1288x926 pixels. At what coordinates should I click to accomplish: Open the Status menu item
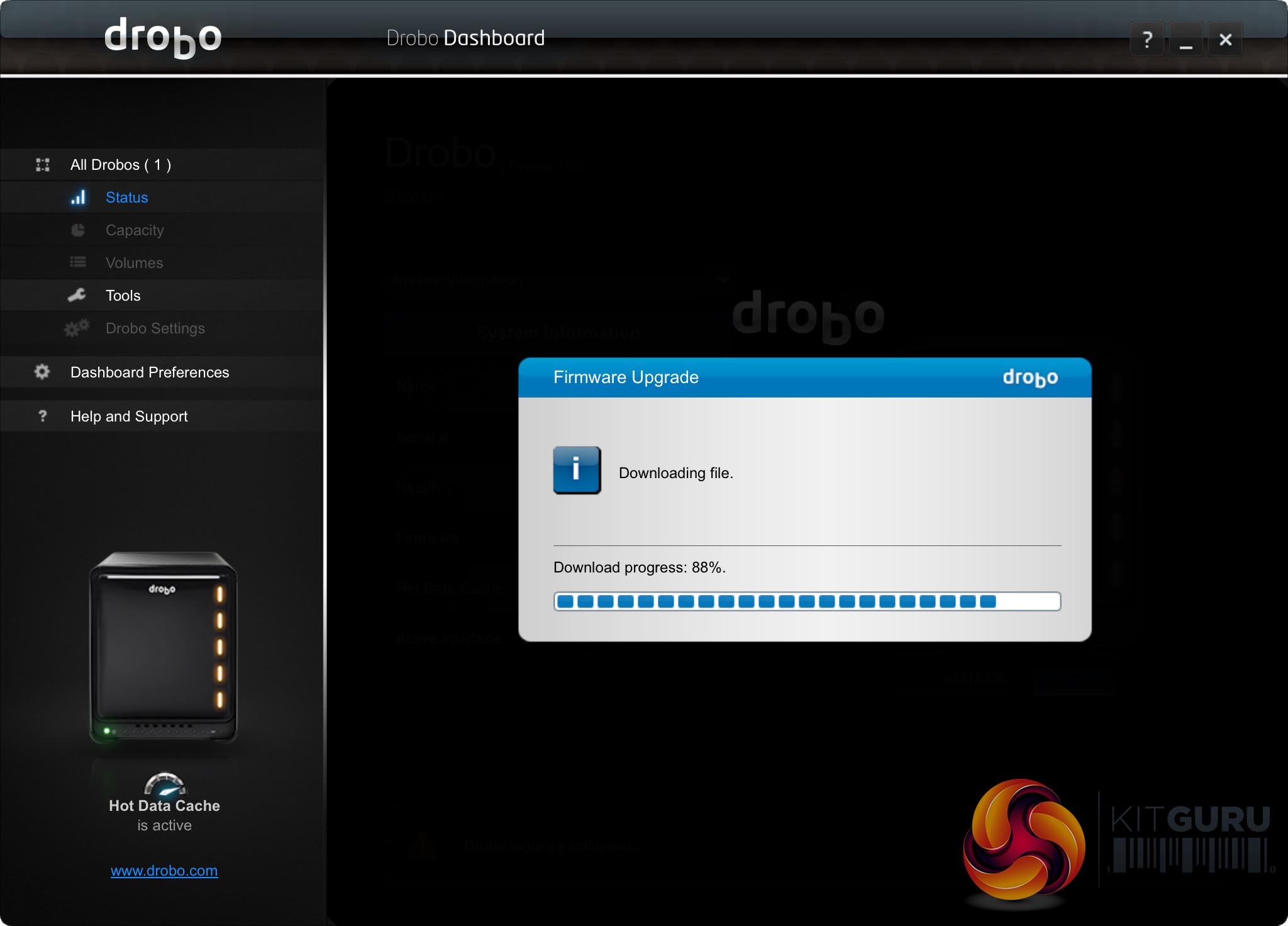[126, 198]
